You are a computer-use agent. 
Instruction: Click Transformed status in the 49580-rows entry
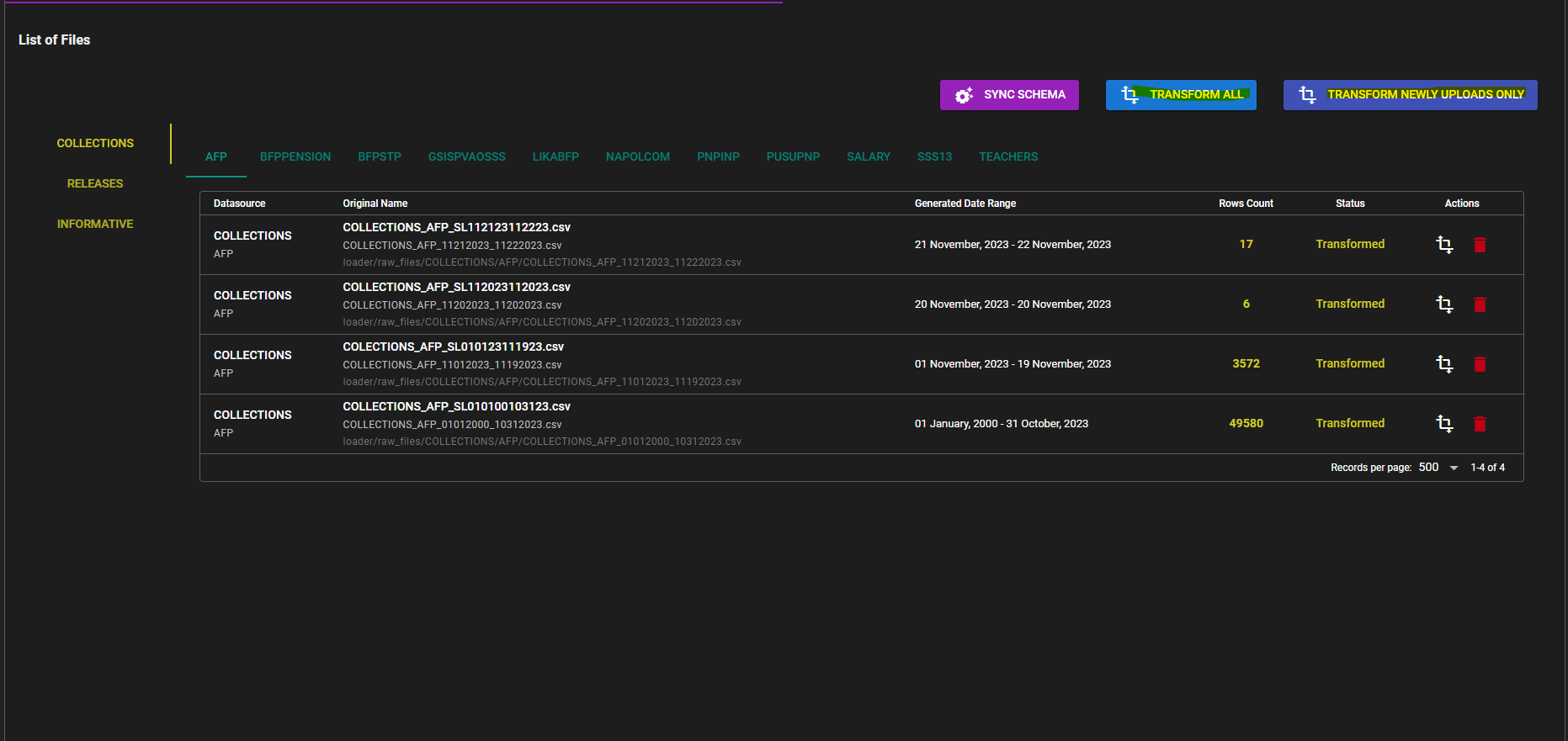1350,424
